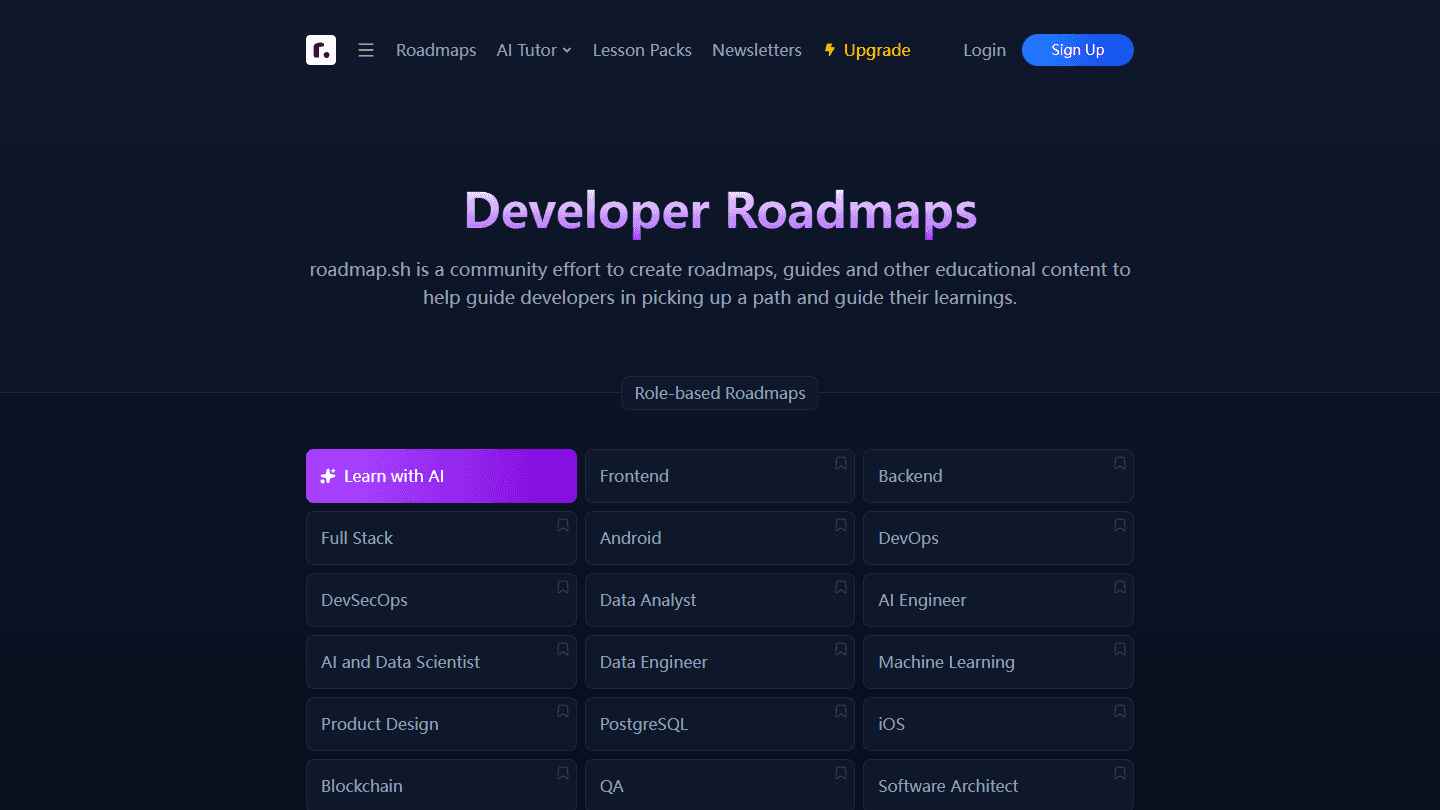Bookmark the DevSecOps roadmap
This screenshot has width=1440, height=810.
563,587
